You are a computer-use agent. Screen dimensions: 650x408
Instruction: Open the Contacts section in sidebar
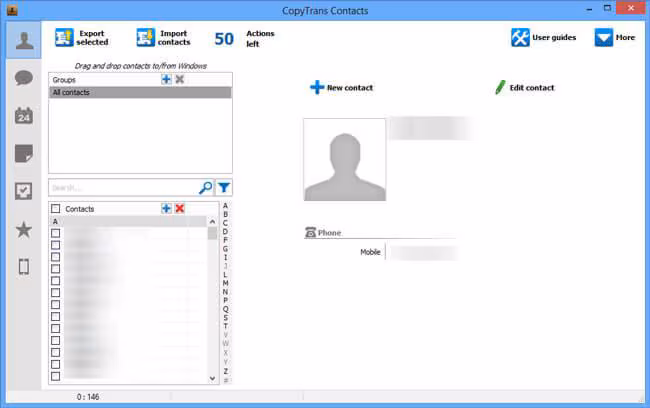pyautogui.click(x=24, y=40)
